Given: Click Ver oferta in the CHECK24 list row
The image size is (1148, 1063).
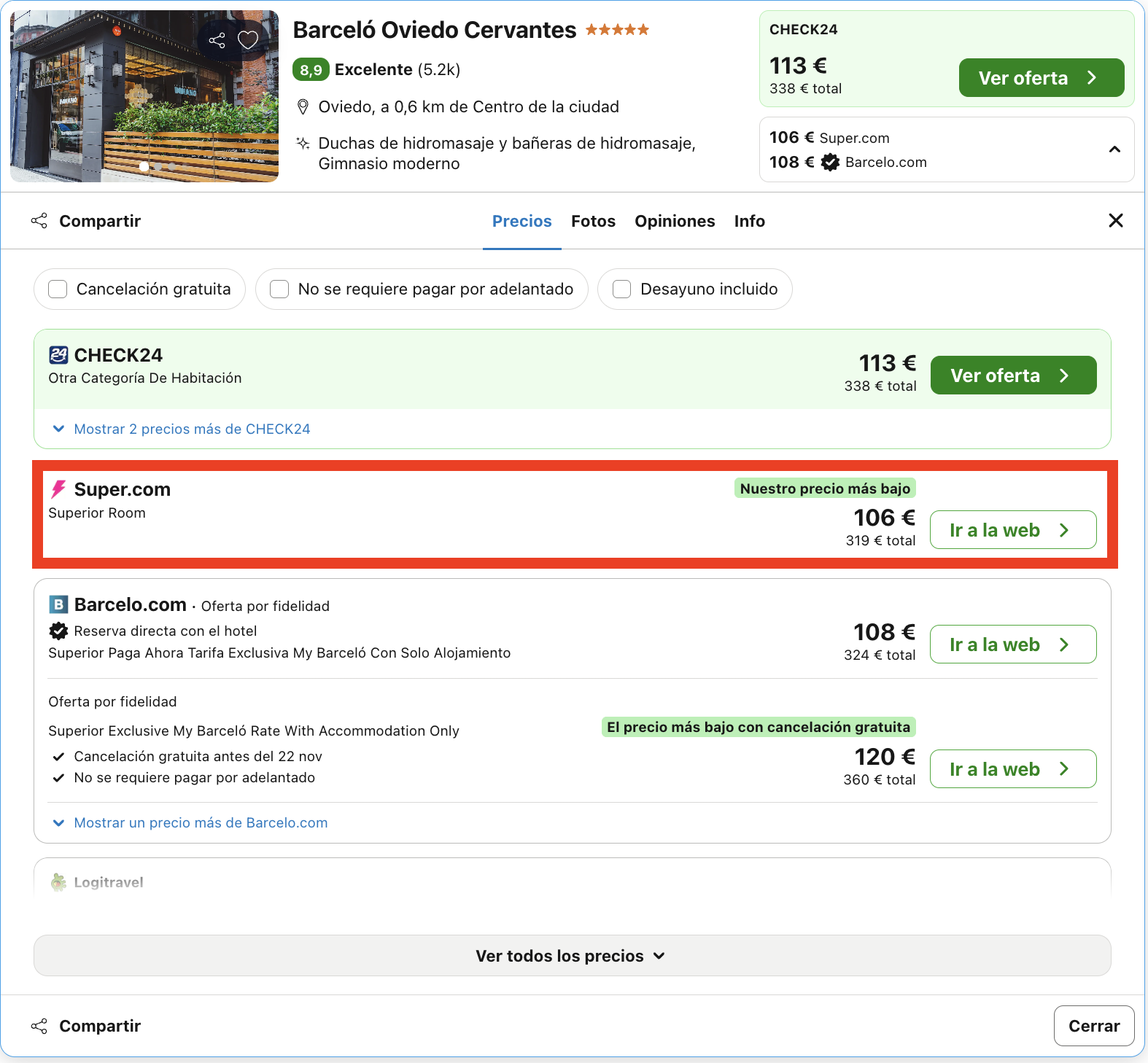Looking at the screenshot, I should click(x=1013, y=375).
